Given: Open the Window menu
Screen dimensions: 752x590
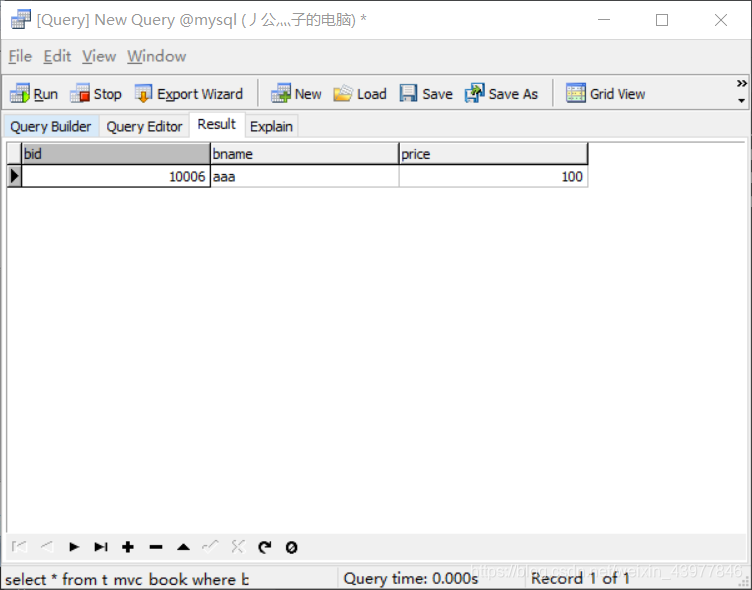Looking at the screenshot, I should pos(156,57).
